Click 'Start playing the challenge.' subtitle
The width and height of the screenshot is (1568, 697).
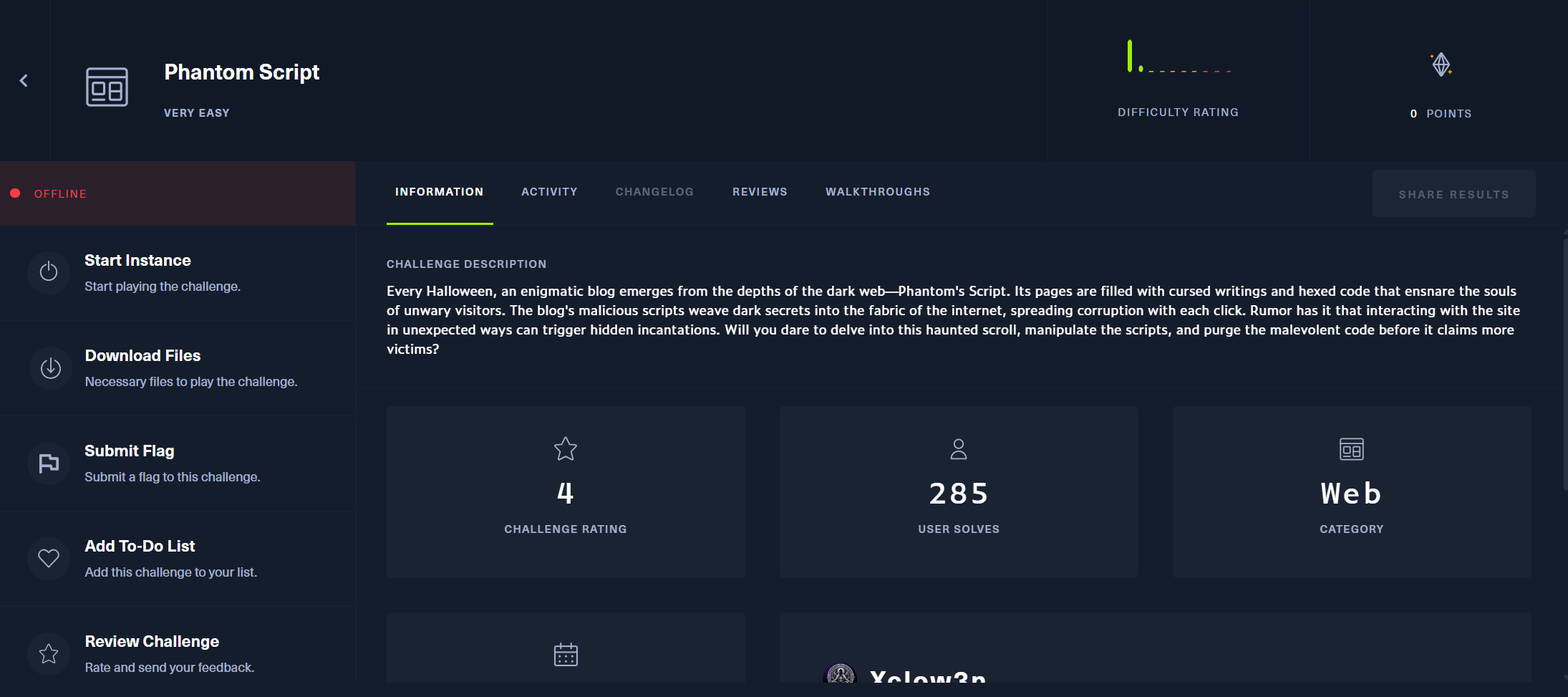click(x=163, y=287)
